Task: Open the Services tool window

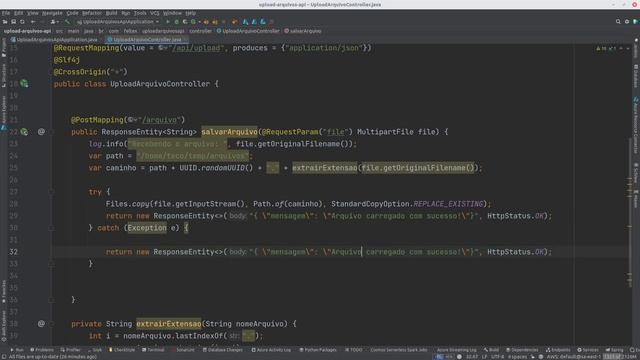Action: [588, 350]
